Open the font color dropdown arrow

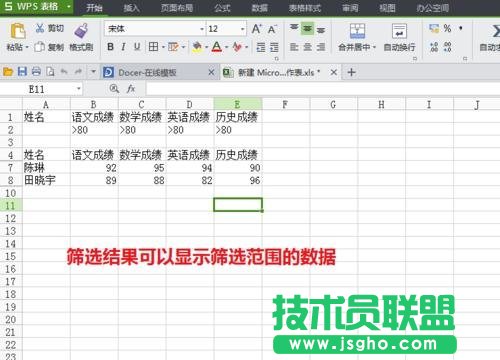pos(227,47)
